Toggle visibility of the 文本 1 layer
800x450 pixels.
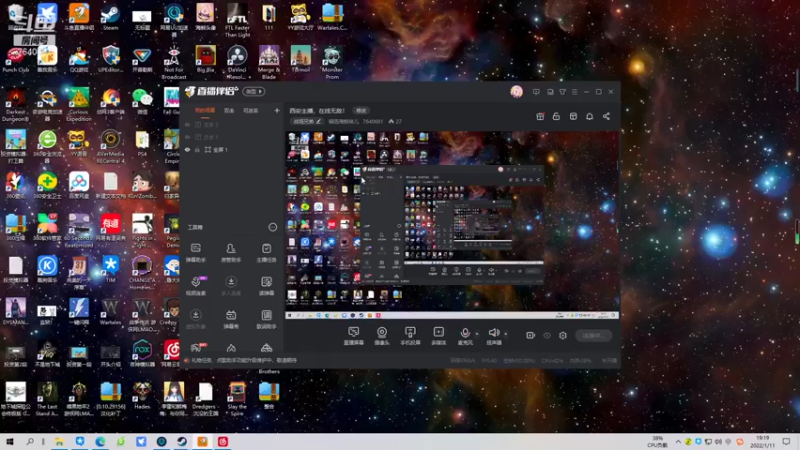click(187, 137)
